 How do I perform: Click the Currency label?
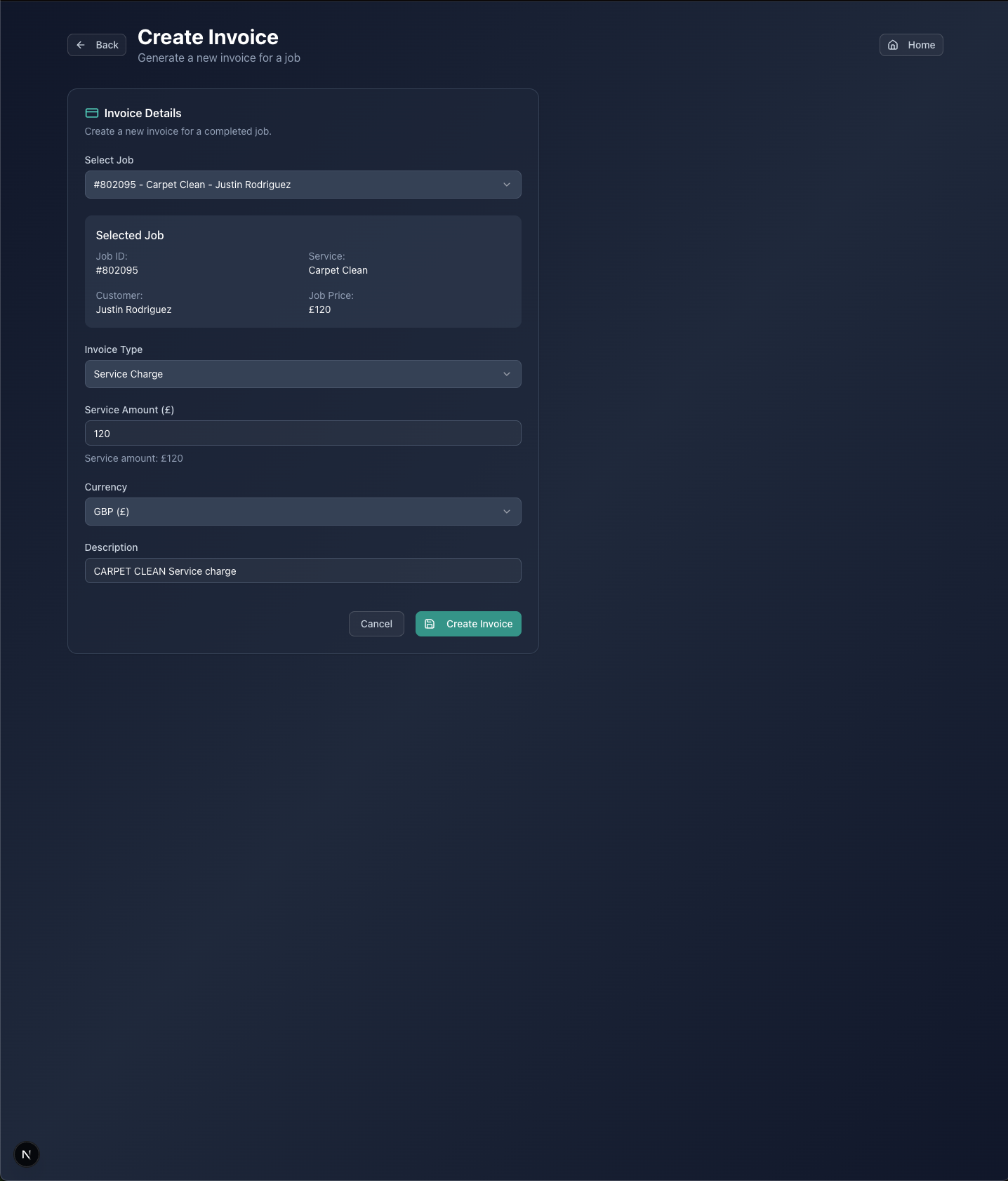(x=106, y=487)
